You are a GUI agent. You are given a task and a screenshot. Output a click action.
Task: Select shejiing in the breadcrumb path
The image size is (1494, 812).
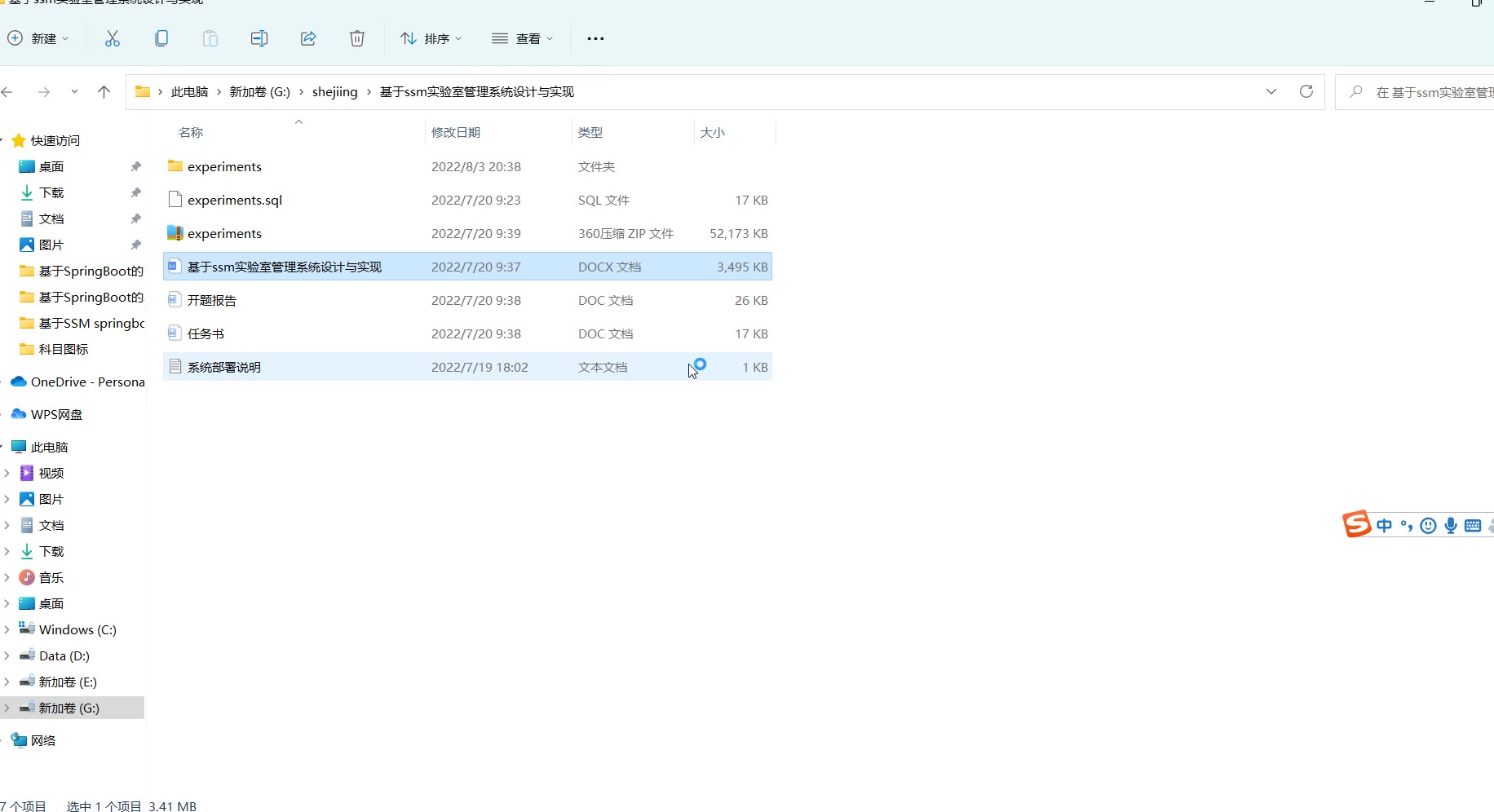(x=334, y=92)
